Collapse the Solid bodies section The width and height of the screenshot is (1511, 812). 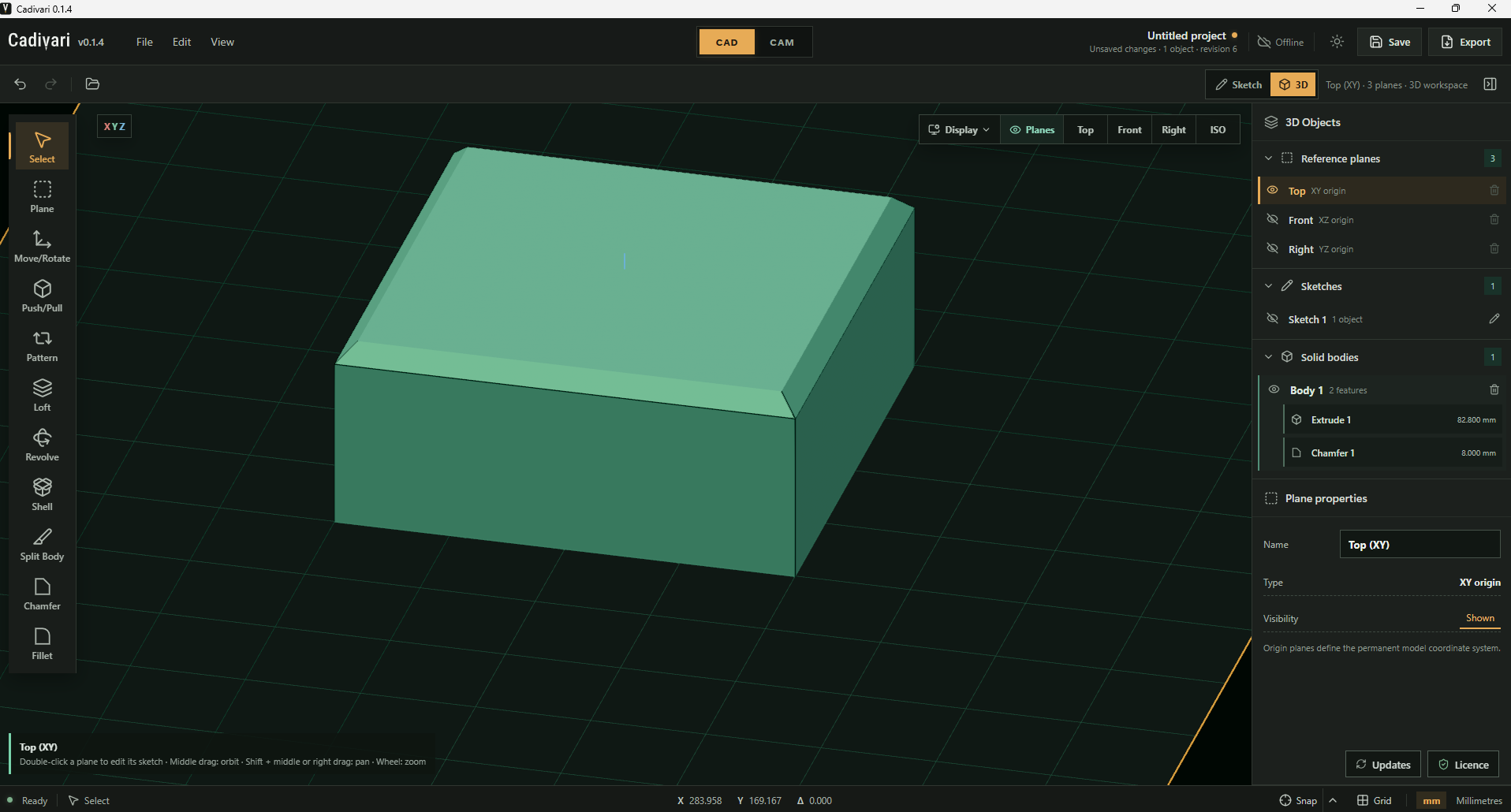1268,357
